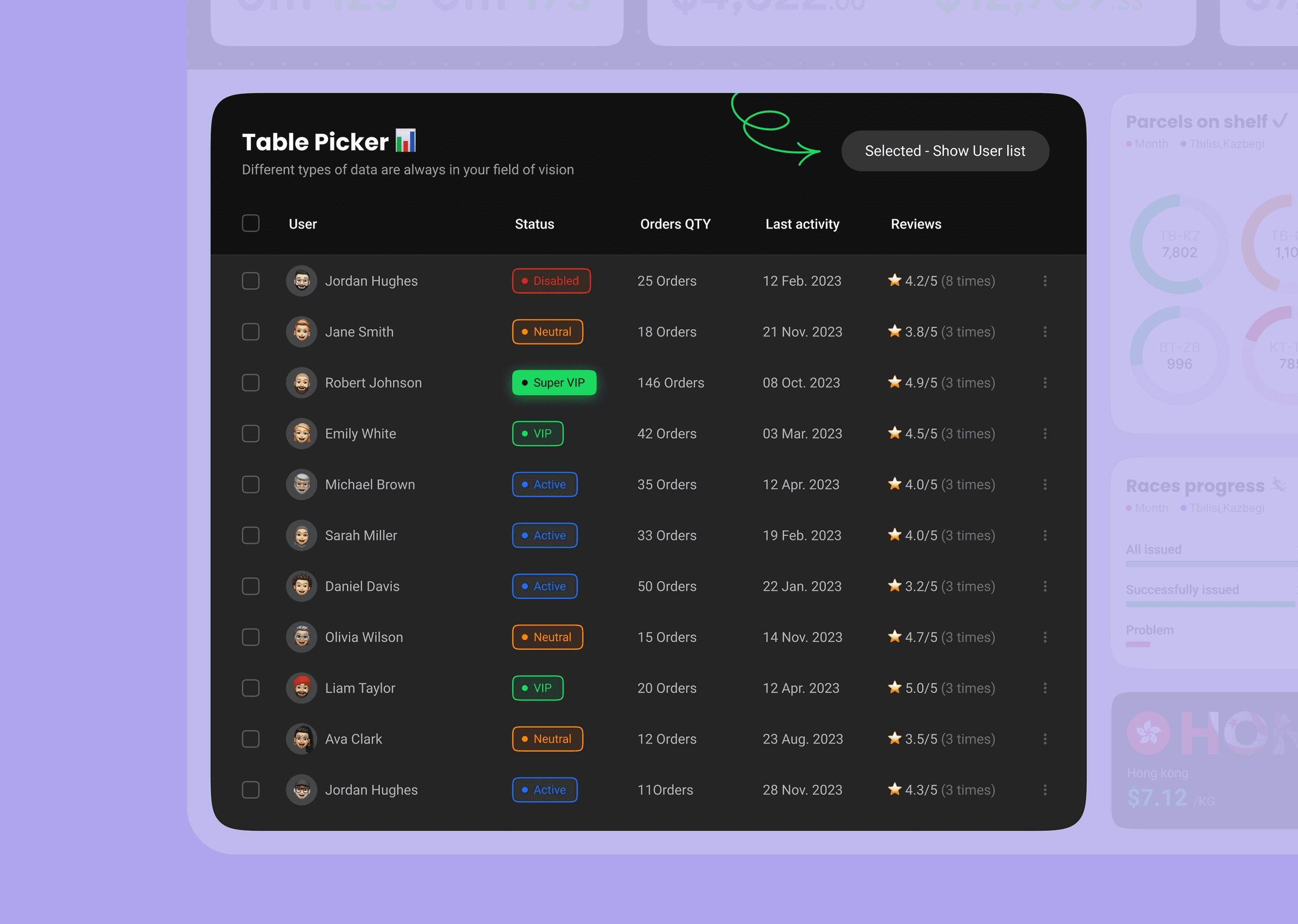Open kebab menu for Emily White row
This screenshot has width=1298, height=924.
pyautogui.click(x=1045, y=434)
